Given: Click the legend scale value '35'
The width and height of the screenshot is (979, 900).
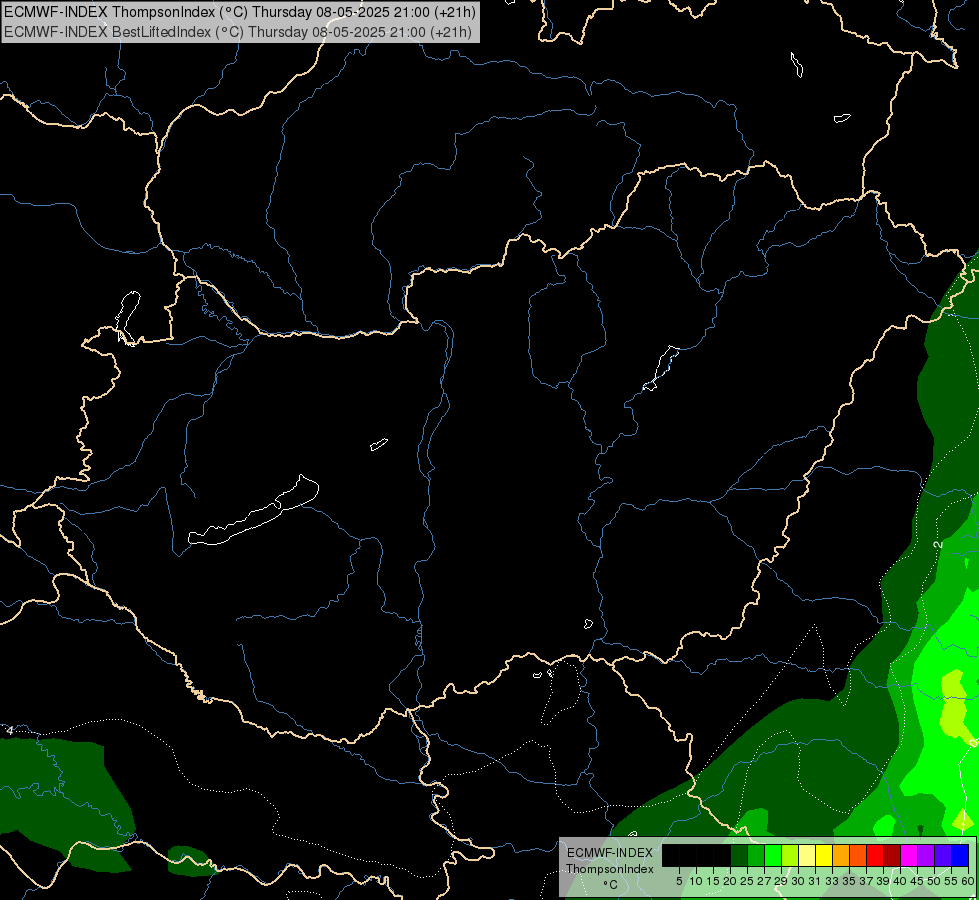Looking at the screenshot, I should pos(849,881).
